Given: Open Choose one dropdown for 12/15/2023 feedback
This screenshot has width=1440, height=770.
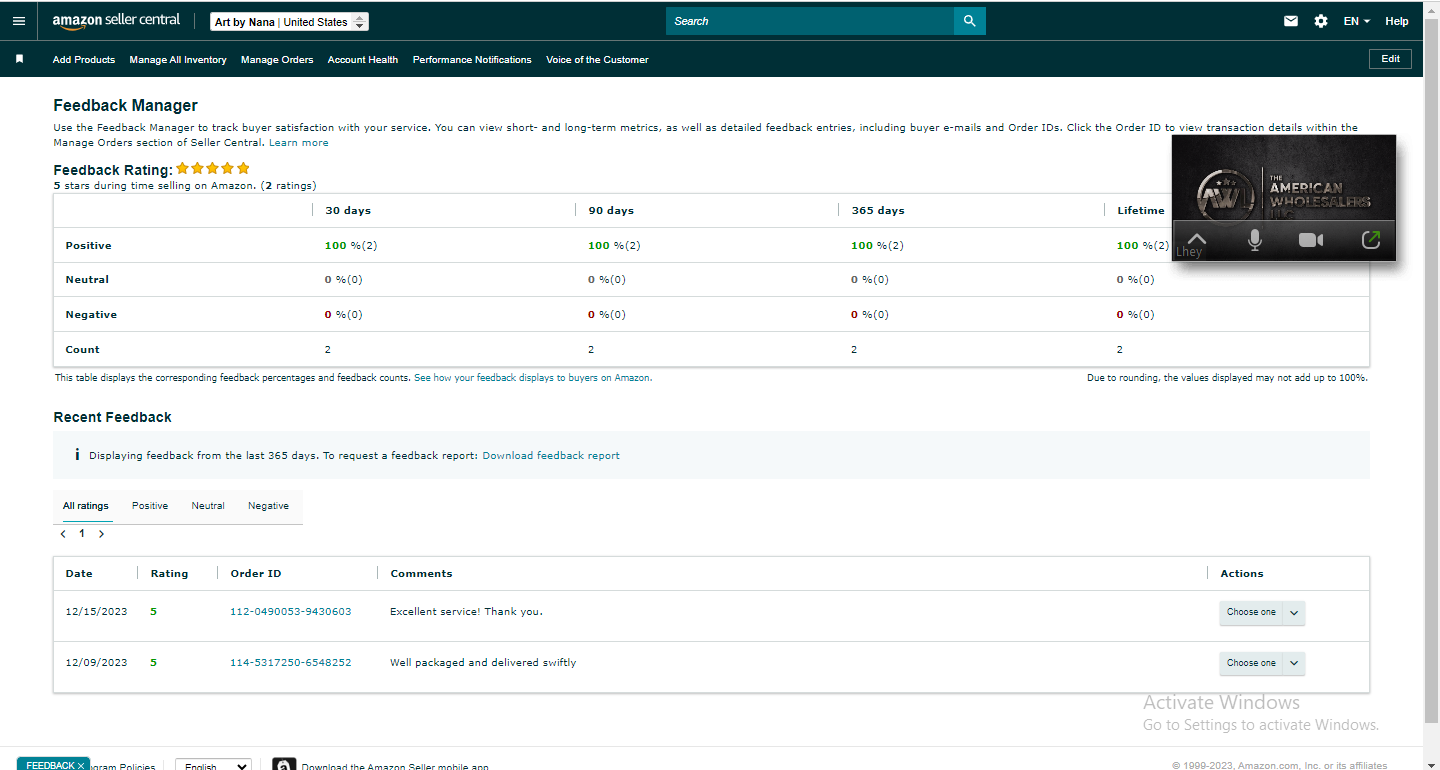Looking at the screenshot, I should click(x=1262, y=613).
